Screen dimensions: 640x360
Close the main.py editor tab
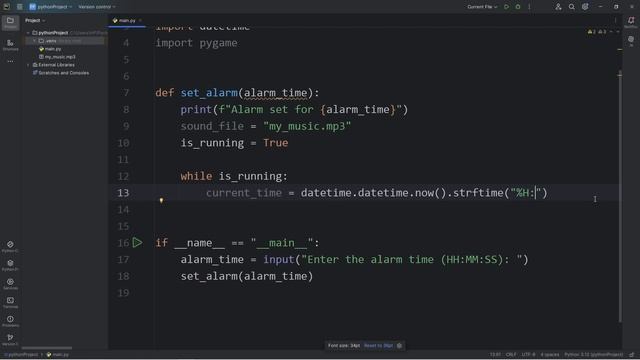coord(140,20)
